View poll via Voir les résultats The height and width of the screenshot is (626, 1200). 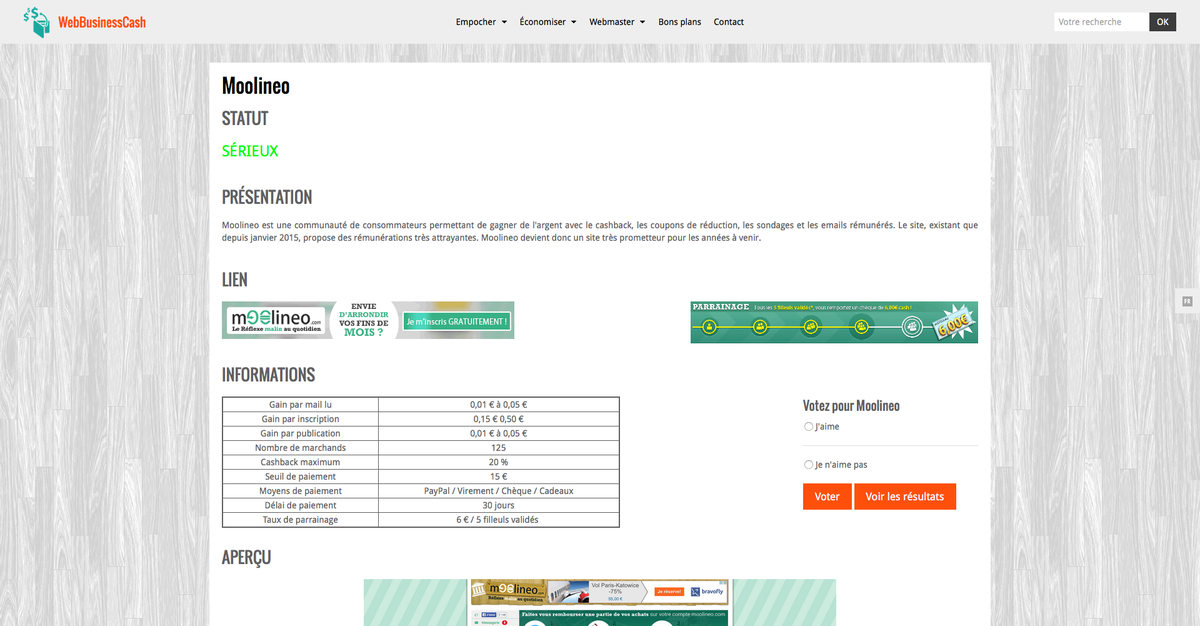905,497
